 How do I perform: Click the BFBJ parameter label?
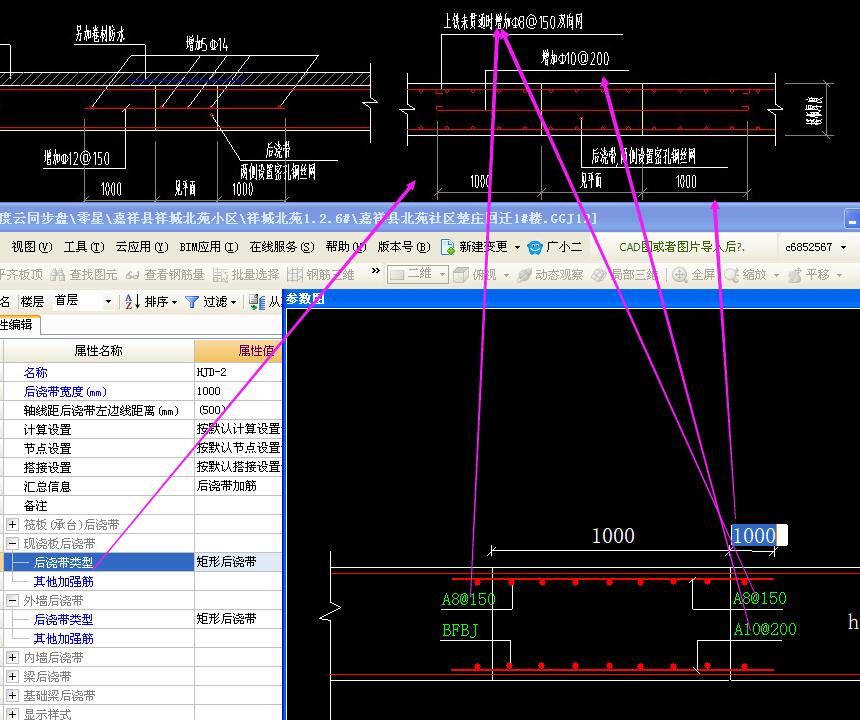pyautogui.click(x=460, y=631)
